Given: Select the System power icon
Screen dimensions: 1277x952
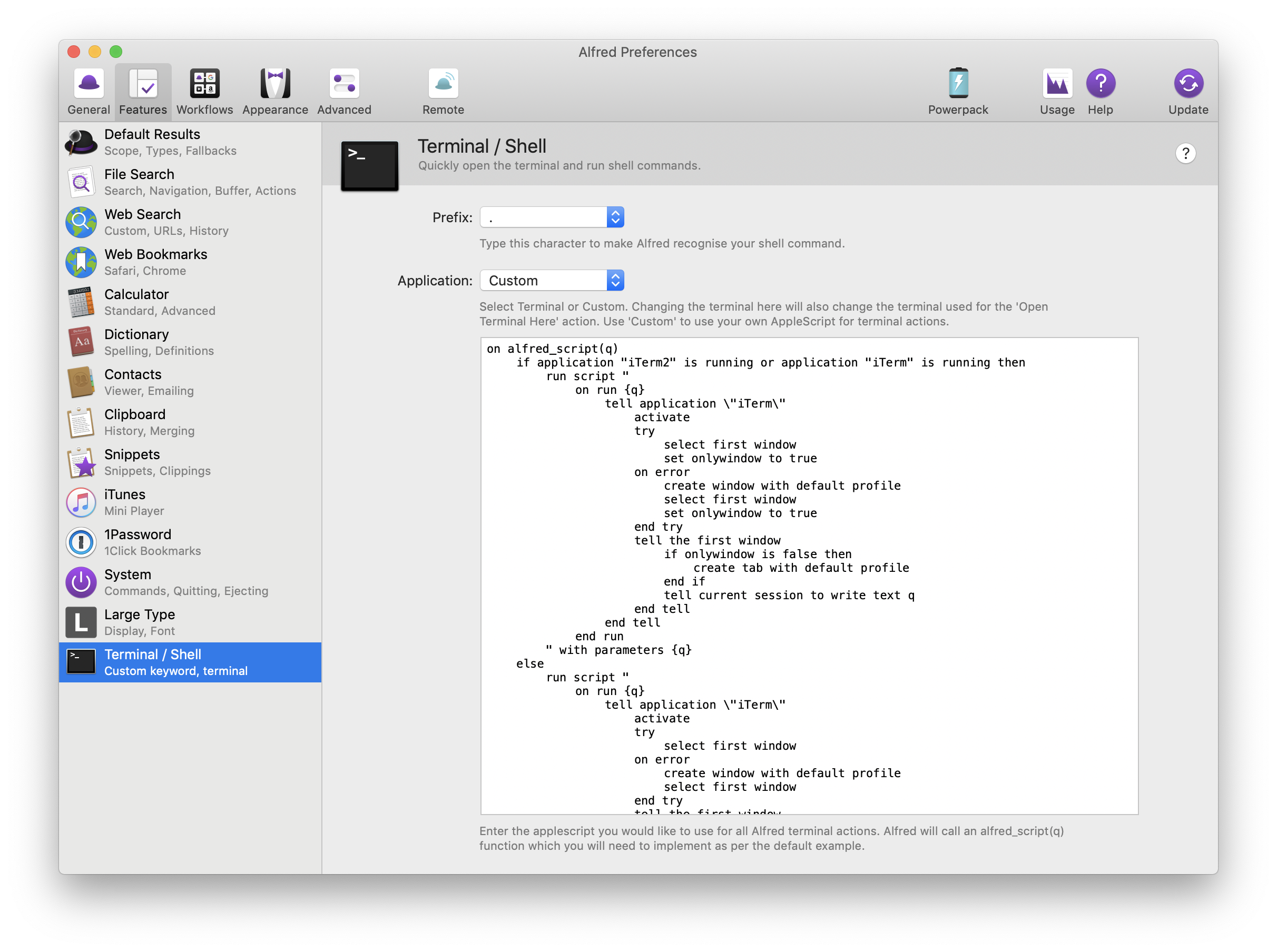Looking at the screenshot, I should tap(81, 582).
